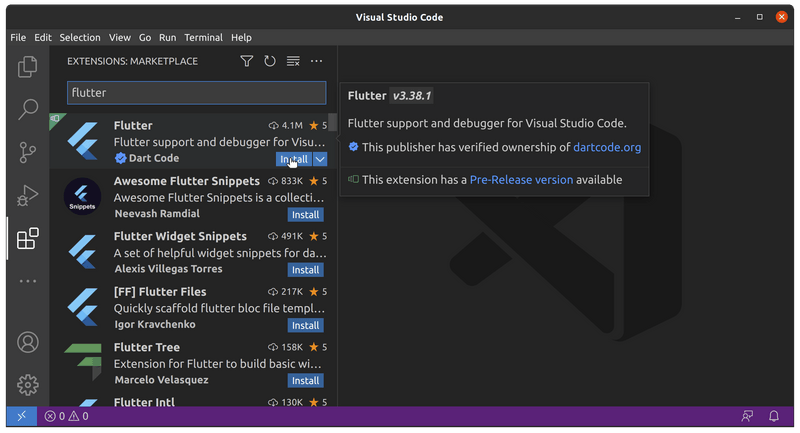Open the Explorer view in activity bar
The height and width of the screenshot is (433, 800).
coord(28,67)
